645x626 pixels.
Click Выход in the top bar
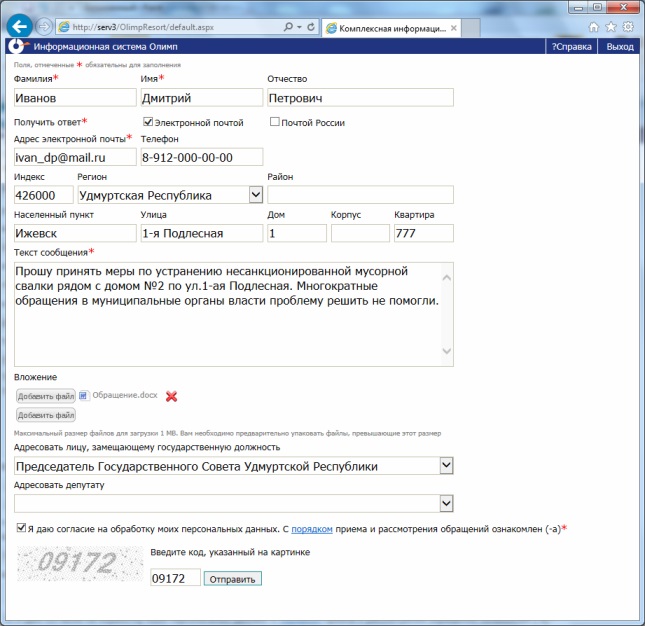(620, 46)
